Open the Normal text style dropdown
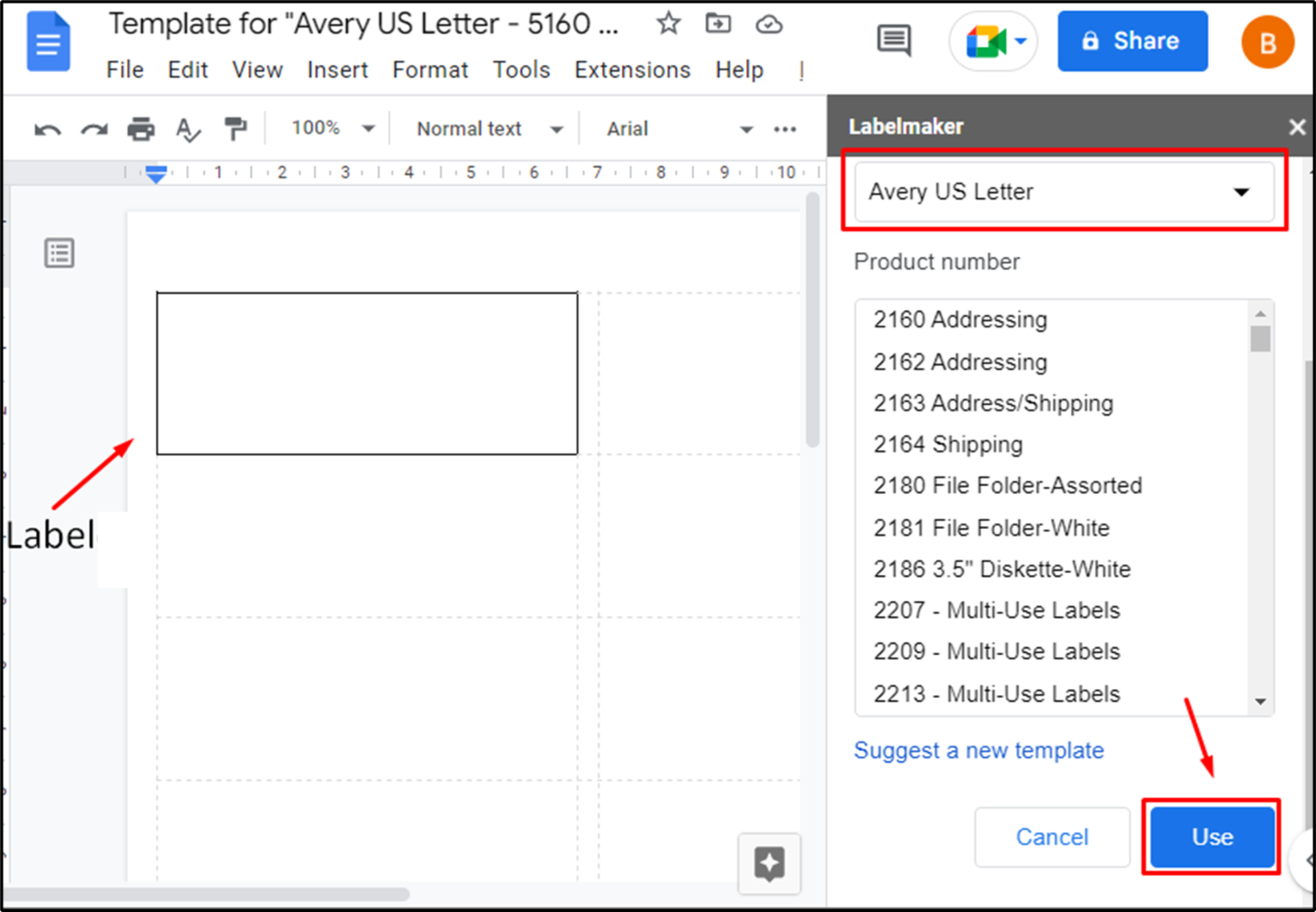This screenshot has width=1316, height=912. [x=490, y=129]
